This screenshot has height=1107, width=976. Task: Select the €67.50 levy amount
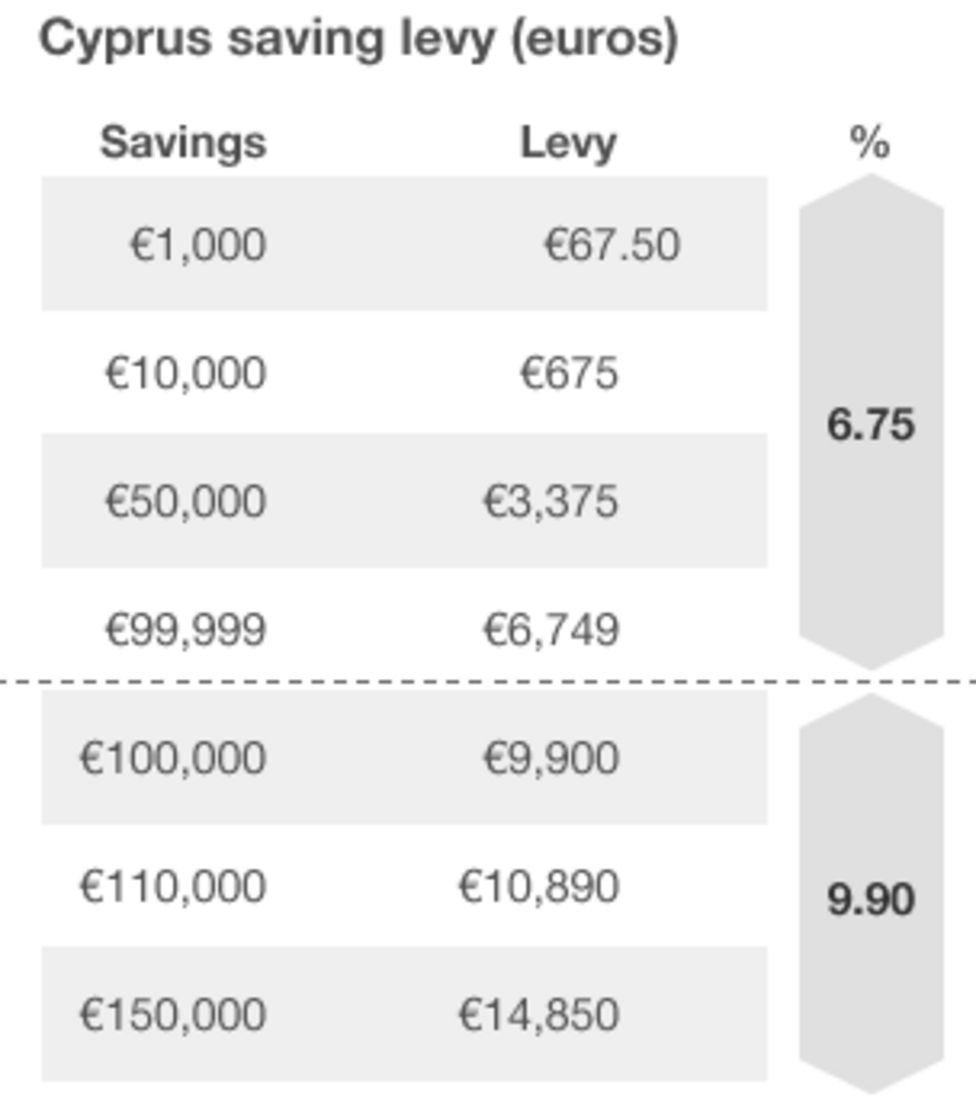[x=612, y=245]
